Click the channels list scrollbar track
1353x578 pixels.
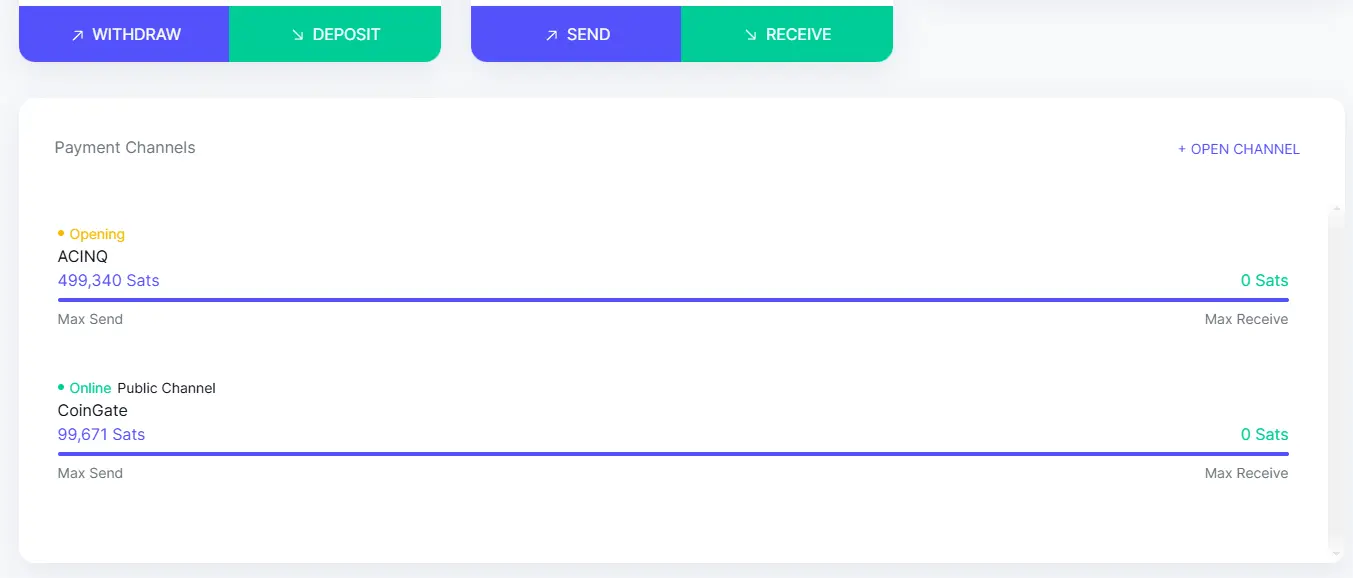point(1337,380)
